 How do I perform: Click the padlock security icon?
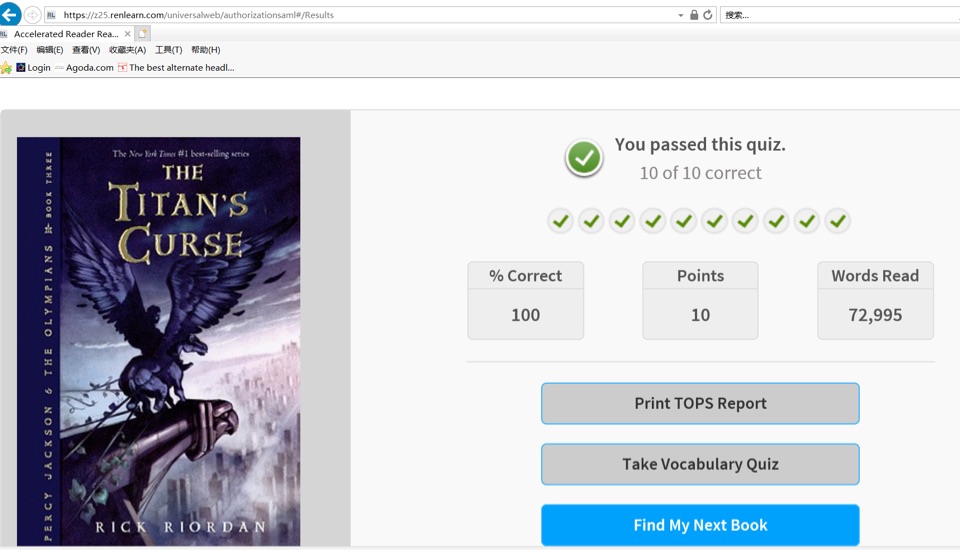(x=694, y=15)
